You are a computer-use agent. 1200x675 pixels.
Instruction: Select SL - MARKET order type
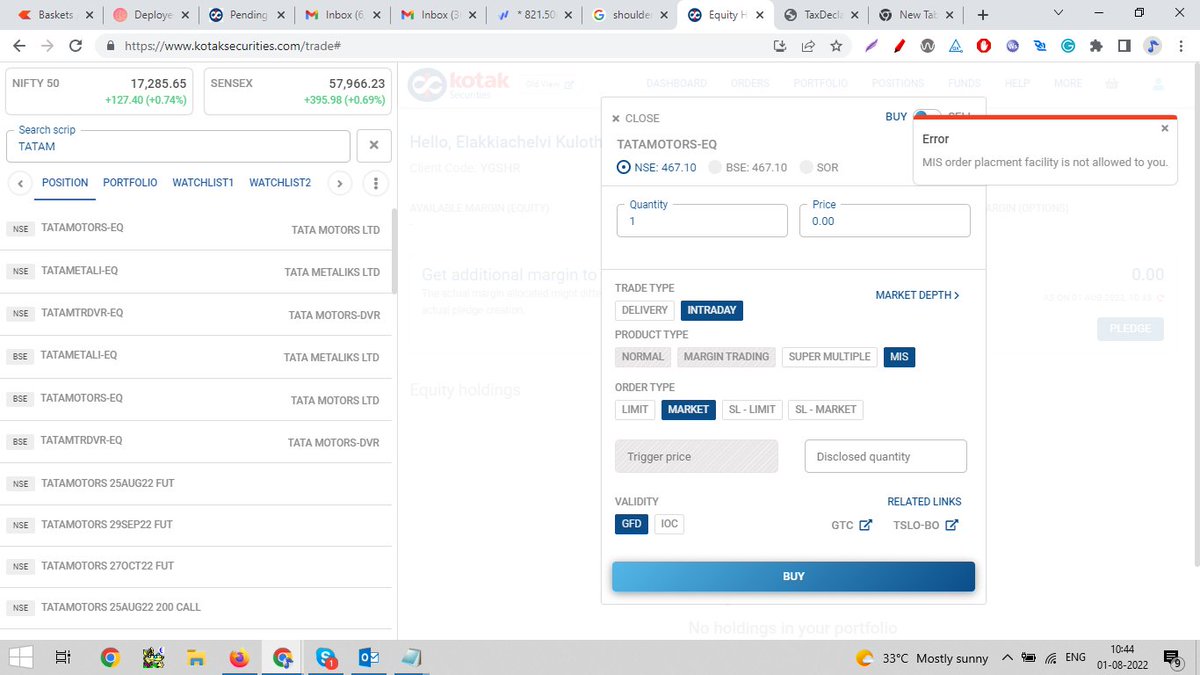[825, 409]
